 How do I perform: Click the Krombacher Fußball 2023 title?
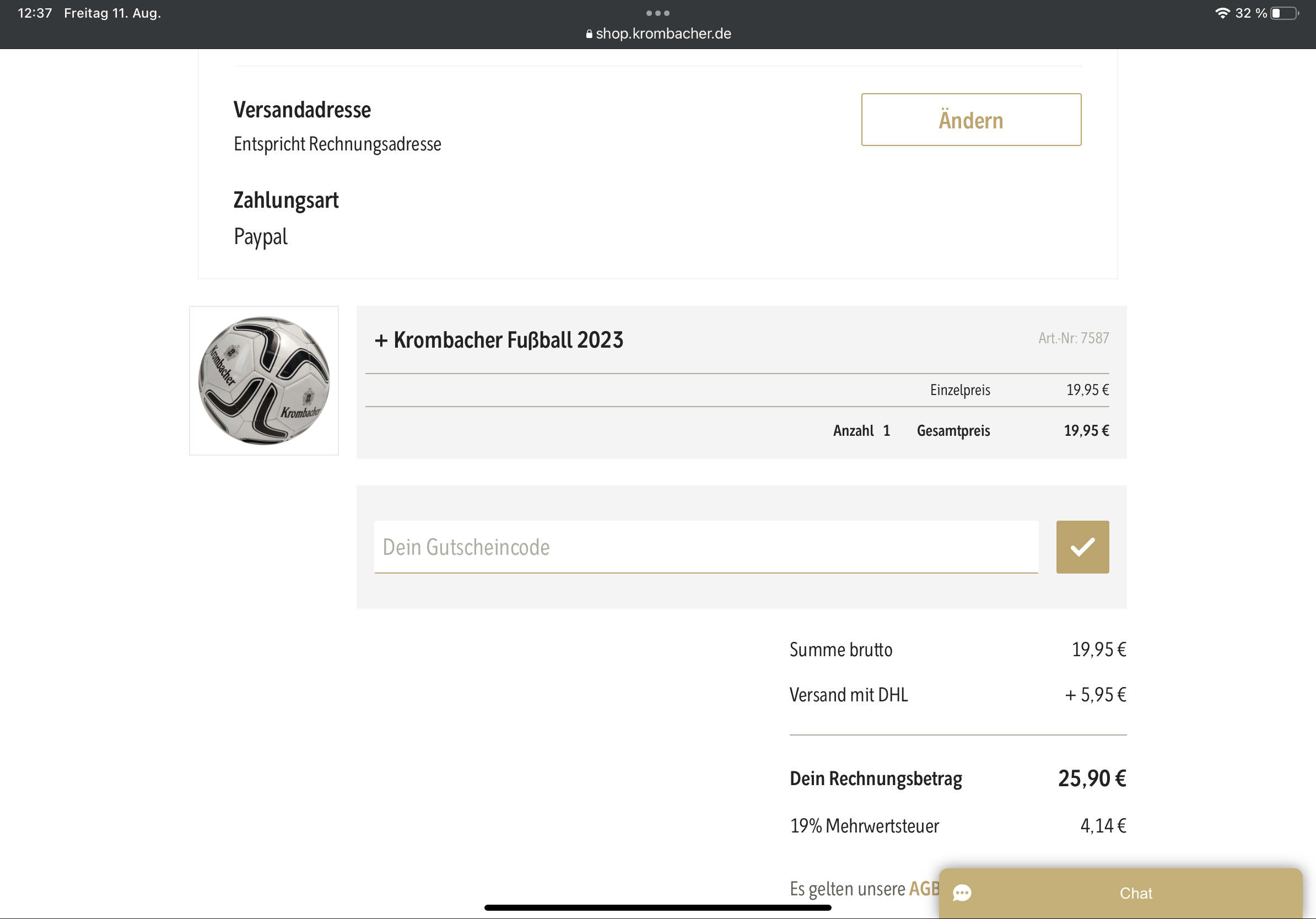click(508, 340)
